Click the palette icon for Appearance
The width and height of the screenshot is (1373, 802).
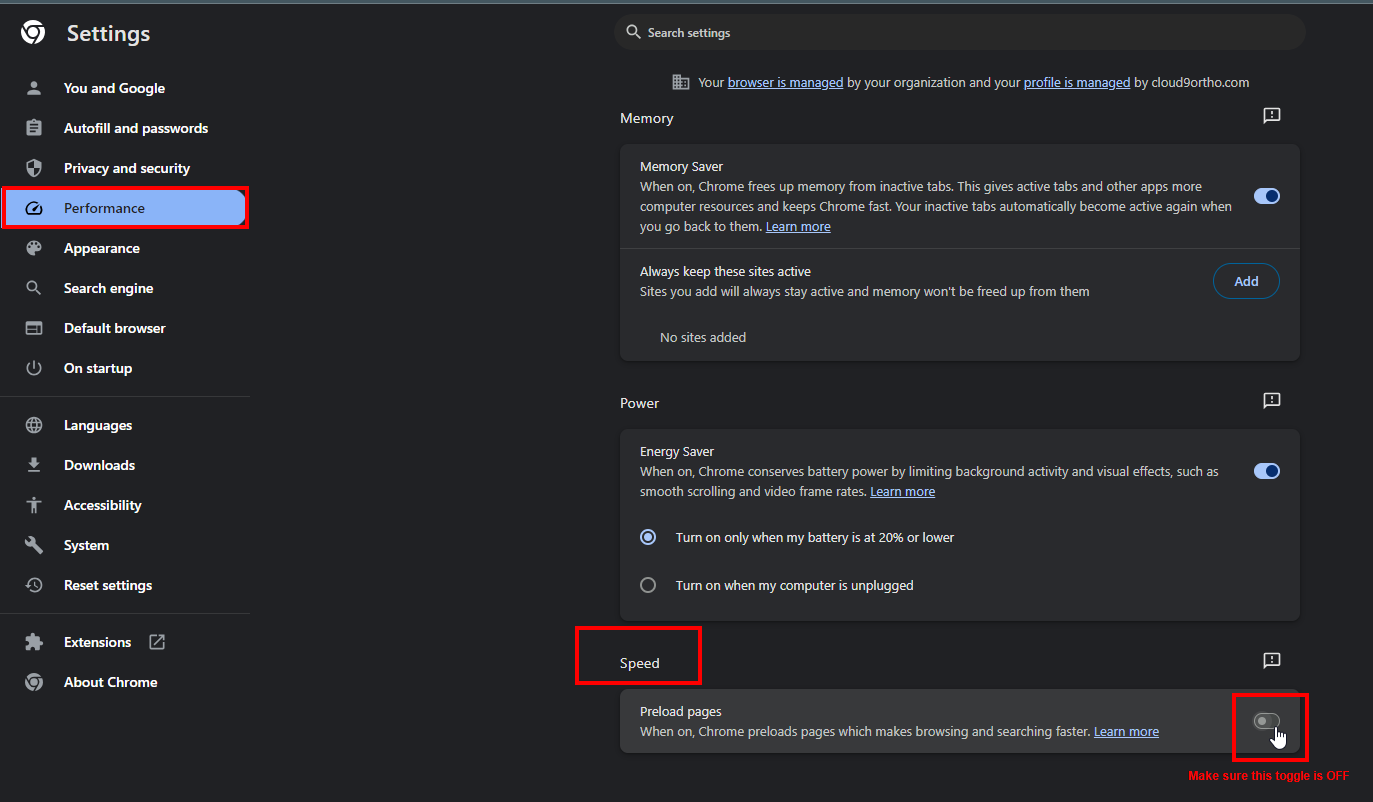click(x=34, y=248)
